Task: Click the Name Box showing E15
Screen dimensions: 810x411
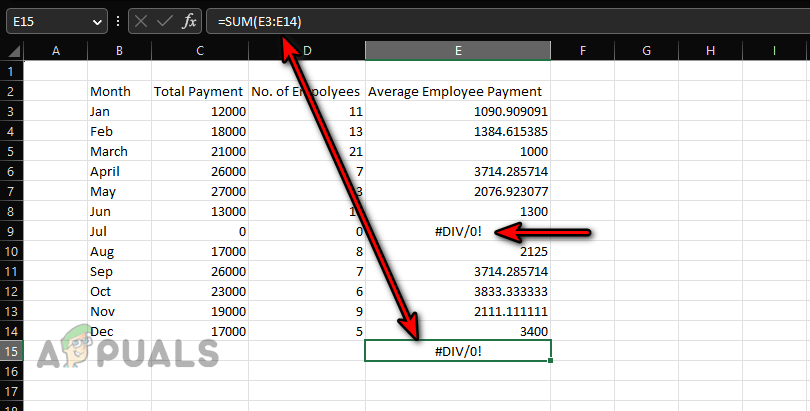Action: (x=57, y=21)
